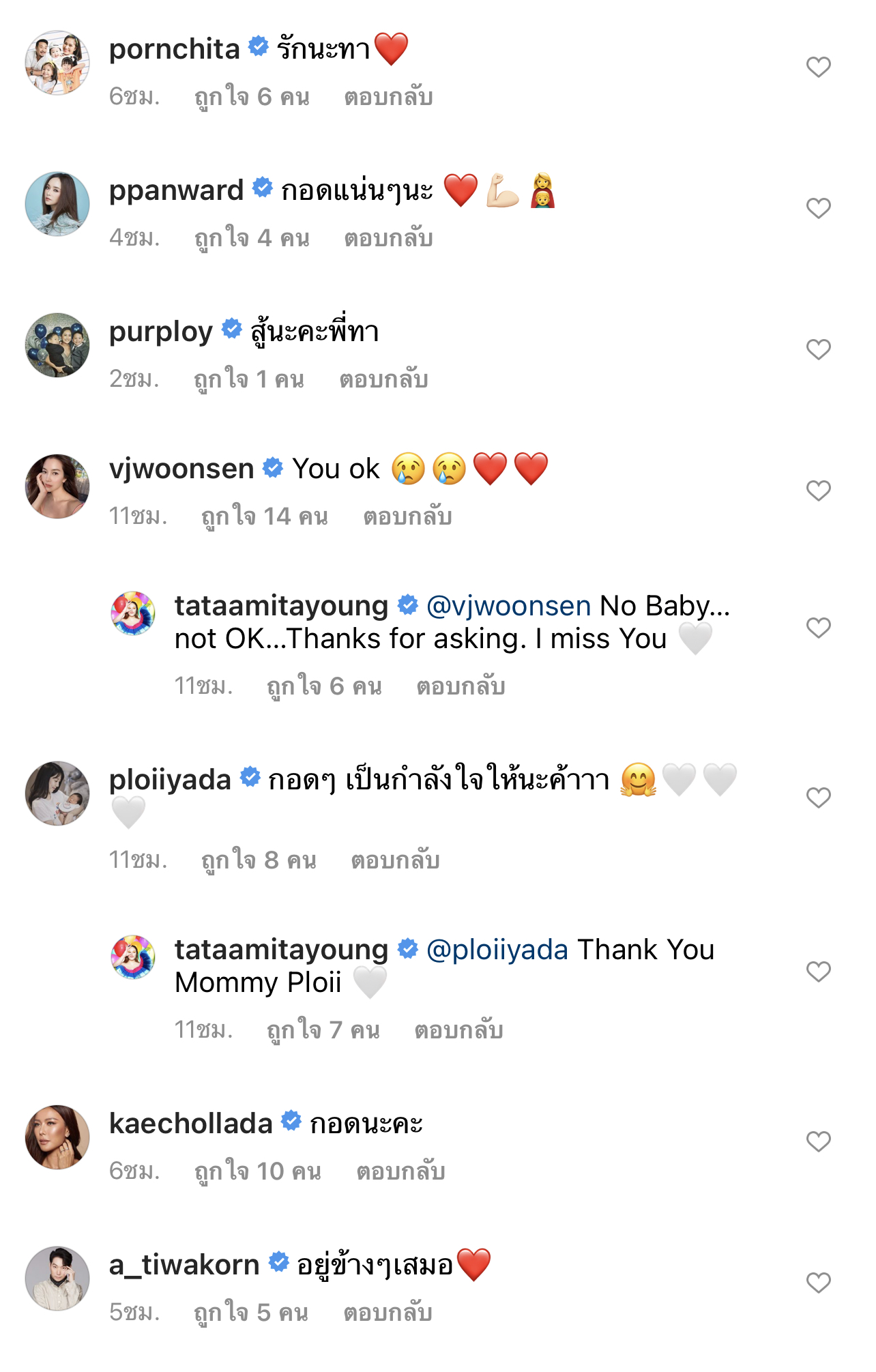
Task: Open the @vjwoonsen mention link
Action: tap(508, 606)
